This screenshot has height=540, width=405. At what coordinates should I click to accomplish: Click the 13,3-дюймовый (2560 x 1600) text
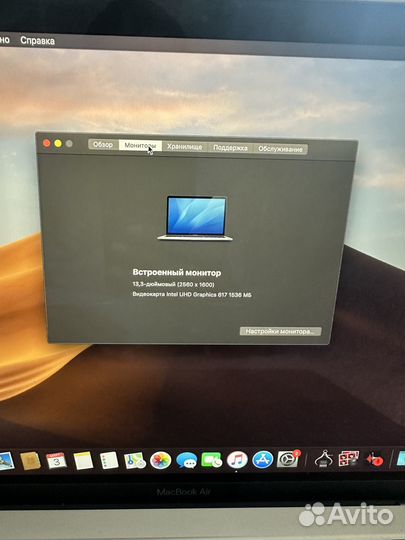173,284
